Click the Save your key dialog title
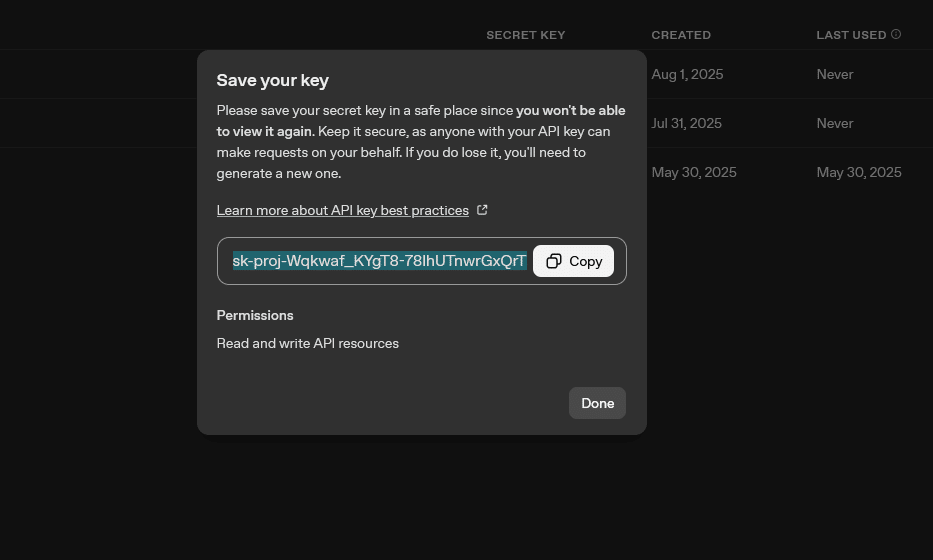 coord(273,80)
